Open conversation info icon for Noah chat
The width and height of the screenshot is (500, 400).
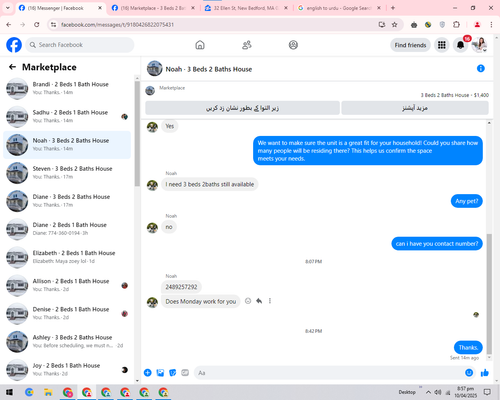[x=480, y=68]
